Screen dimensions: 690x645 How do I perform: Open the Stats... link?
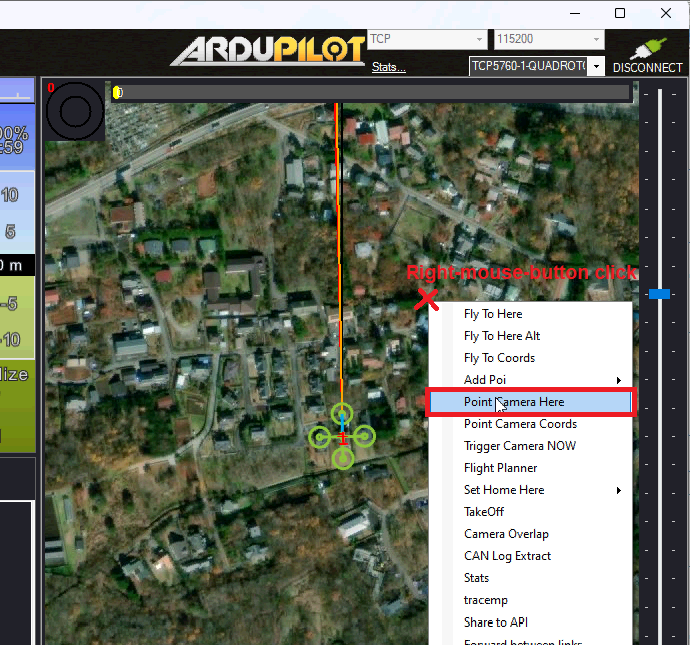coord(388,67)
